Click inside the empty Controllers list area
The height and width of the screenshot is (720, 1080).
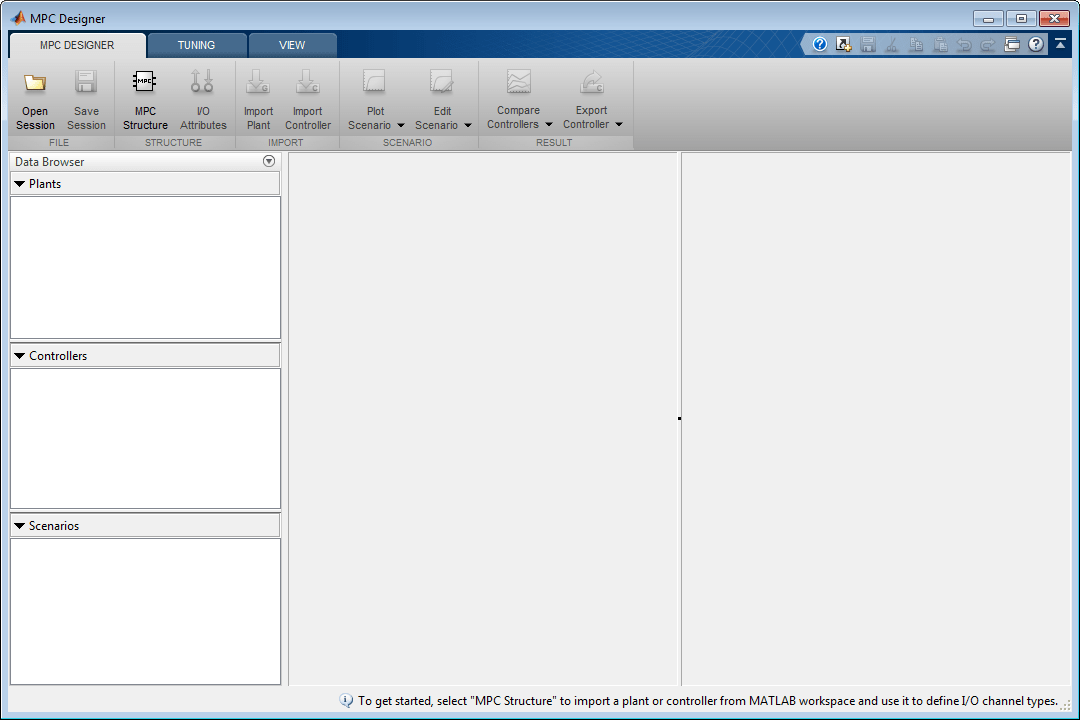(x=145, y=438)
